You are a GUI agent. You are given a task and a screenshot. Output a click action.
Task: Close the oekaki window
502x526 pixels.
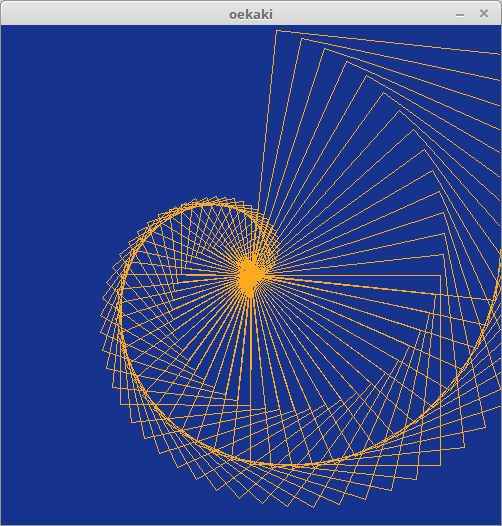click(x=484, y=14)
